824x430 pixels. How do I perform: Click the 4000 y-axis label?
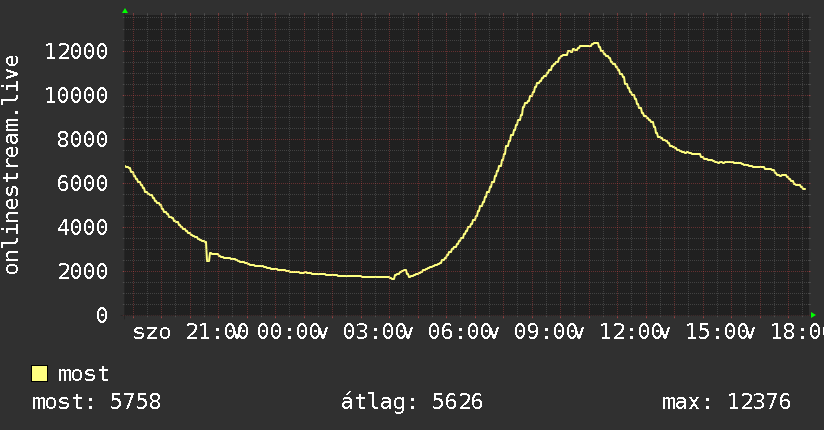coord(83,228)
